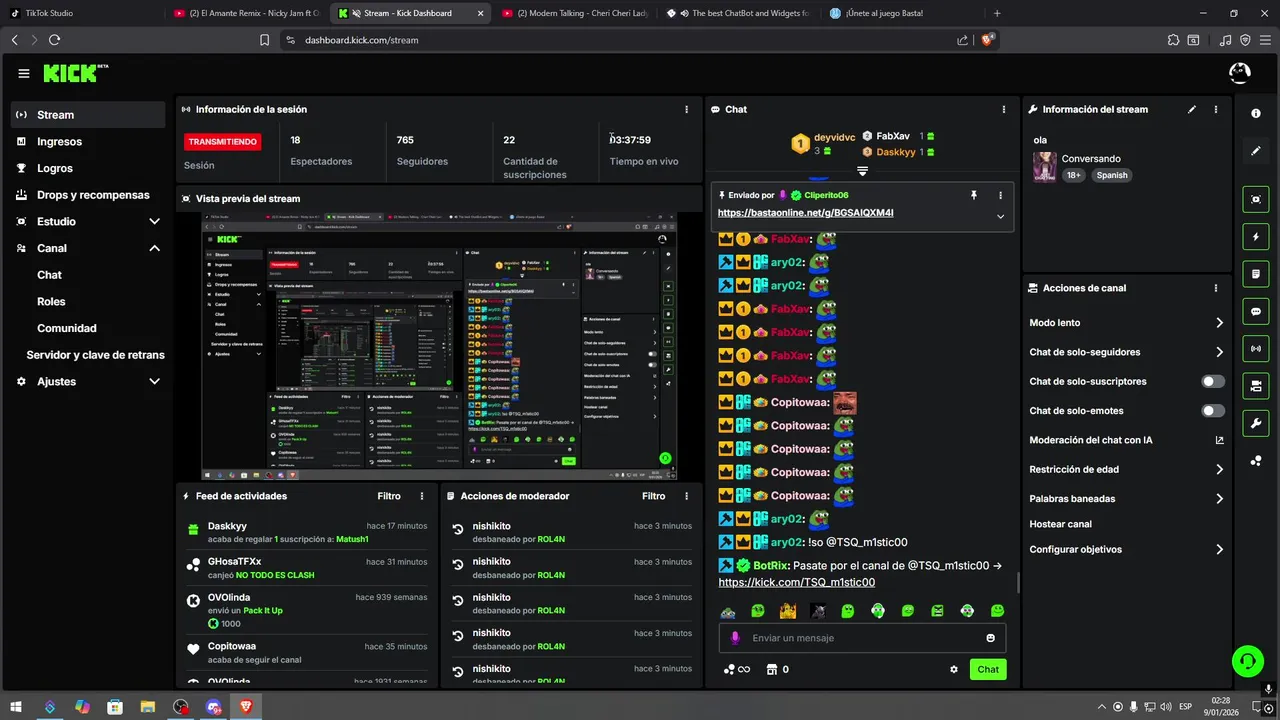Click the info icon in right sidebar
Screen dimensions: 1280x720
coord(1256,114)
